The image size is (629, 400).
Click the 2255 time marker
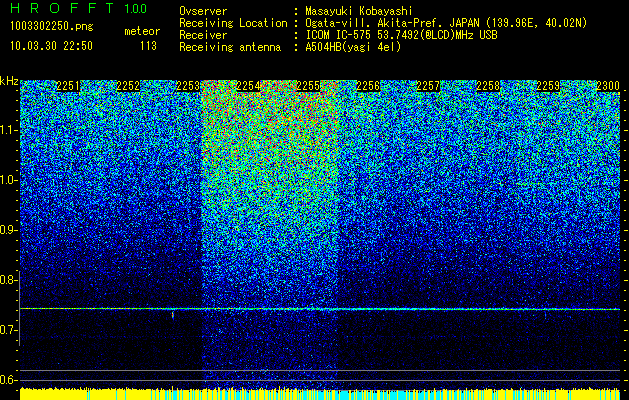tap(308, 86)
